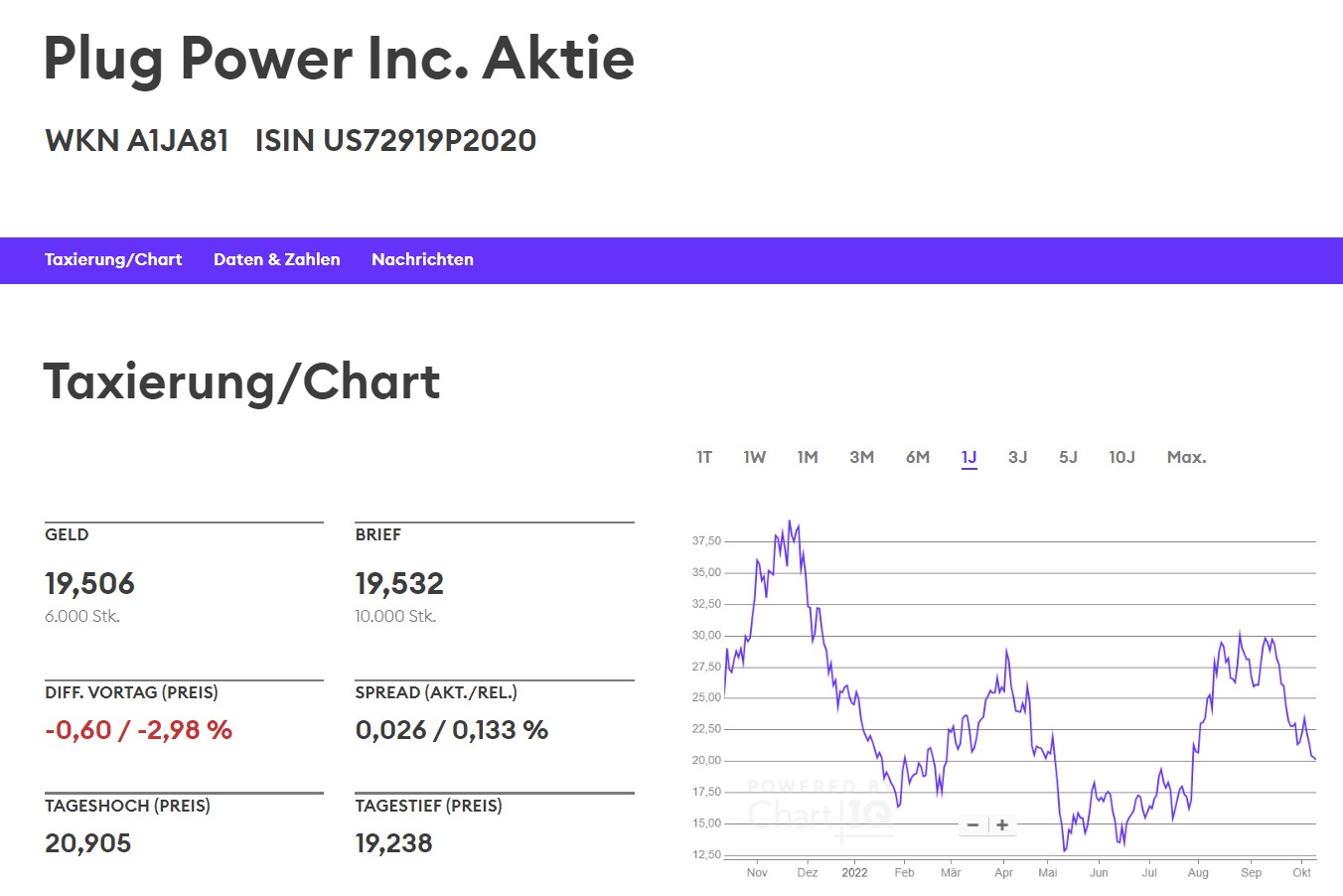The width and height of the screenshot is (1343, 896).
Task: Show the Max. chart period
Action: coord(1186,457)
